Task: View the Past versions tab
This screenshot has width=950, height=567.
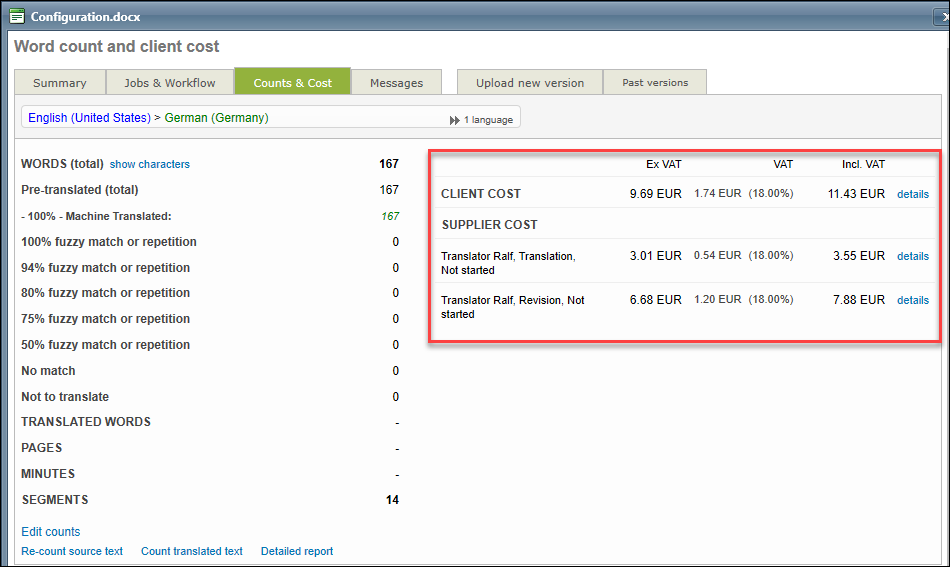Action: click(655, 83)
